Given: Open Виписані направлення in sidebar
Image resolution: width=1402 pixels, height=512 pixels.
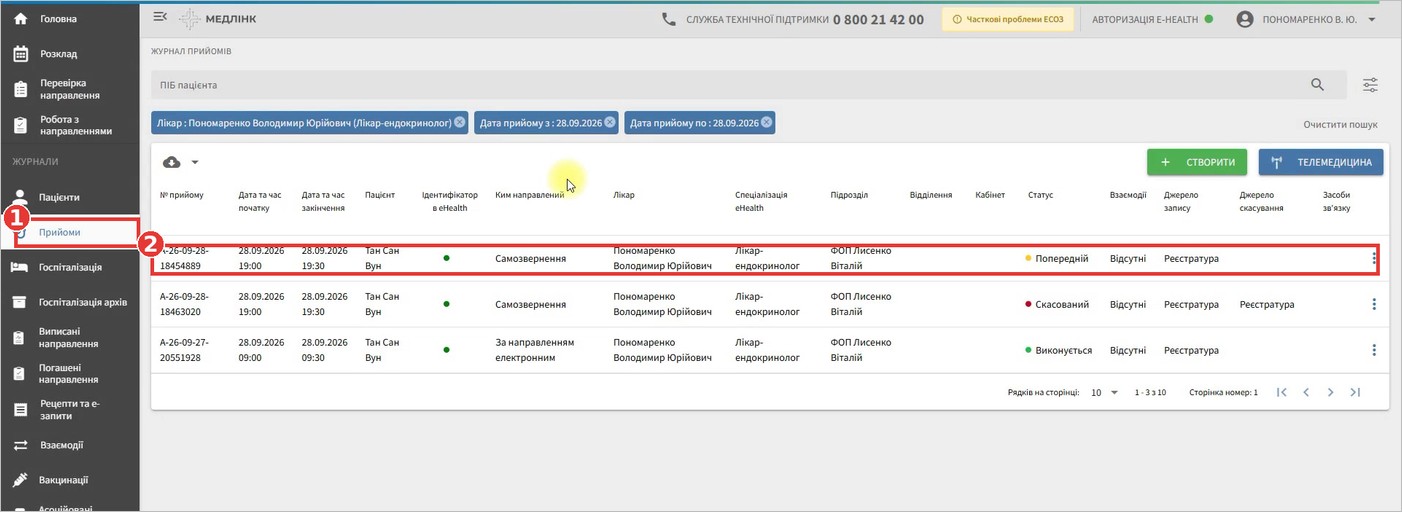Looking at the screenshot, I should pyautogui.click(x=69, y=338).
